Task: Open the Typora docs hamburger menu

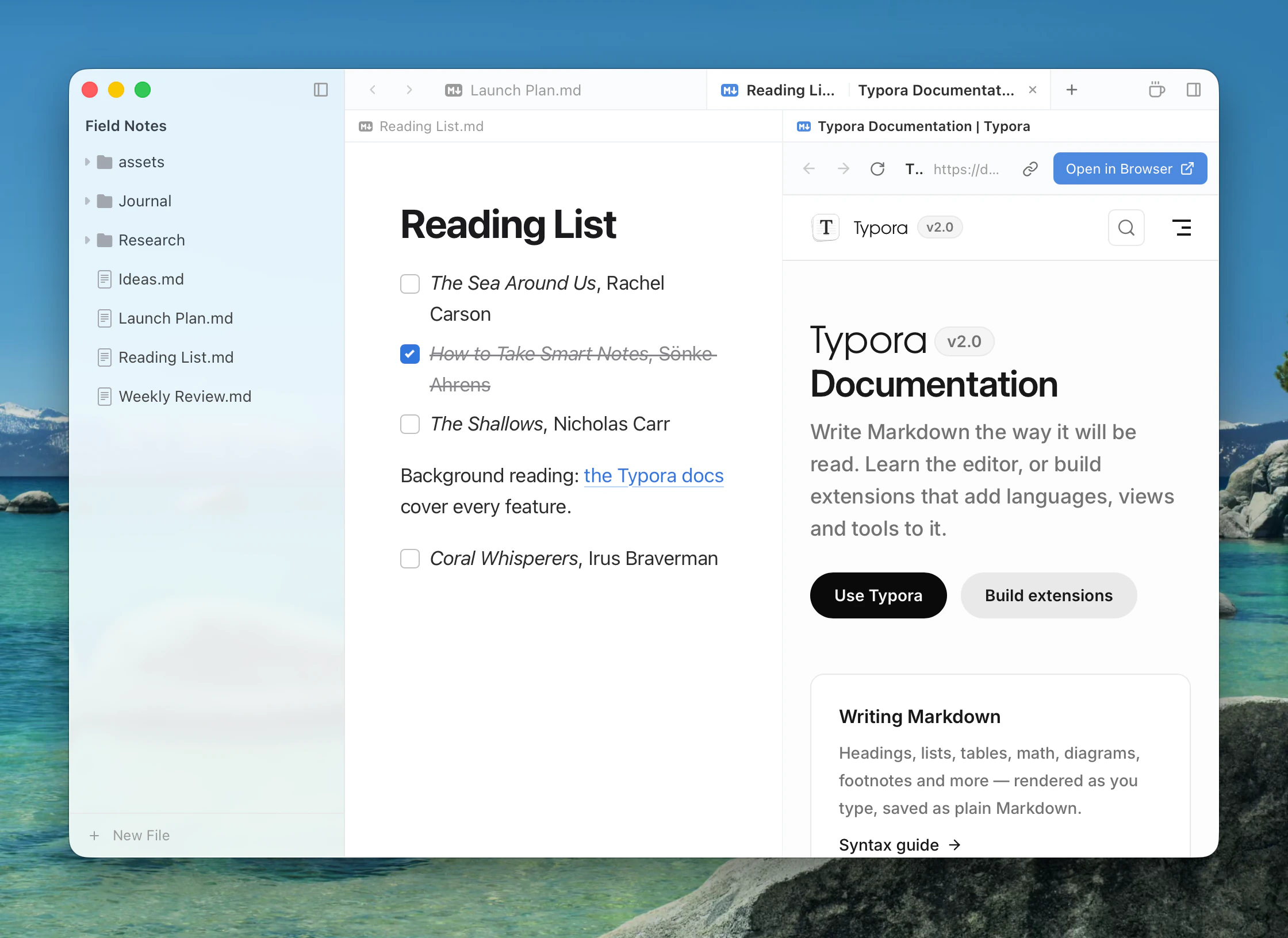Action: click(x=1182, y=228)
